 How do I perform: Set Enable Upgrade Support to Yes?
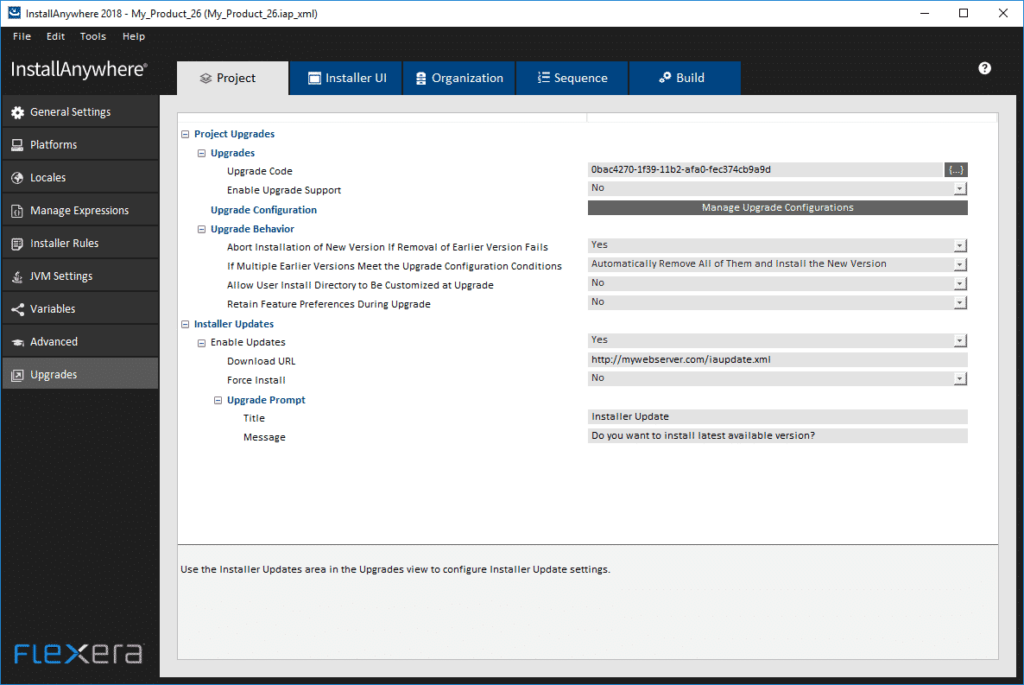(x=958, y=188)
